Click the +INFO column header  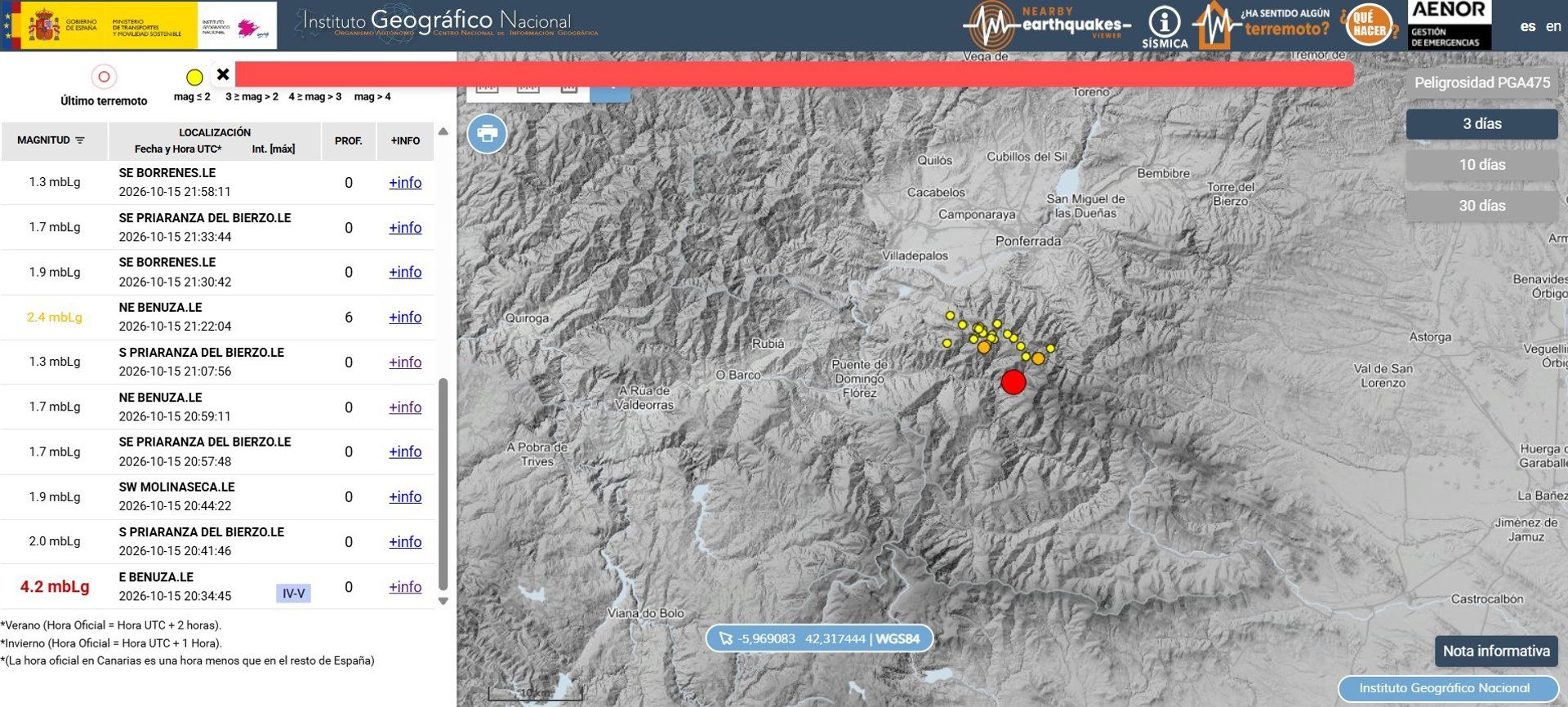click(405, 141)
